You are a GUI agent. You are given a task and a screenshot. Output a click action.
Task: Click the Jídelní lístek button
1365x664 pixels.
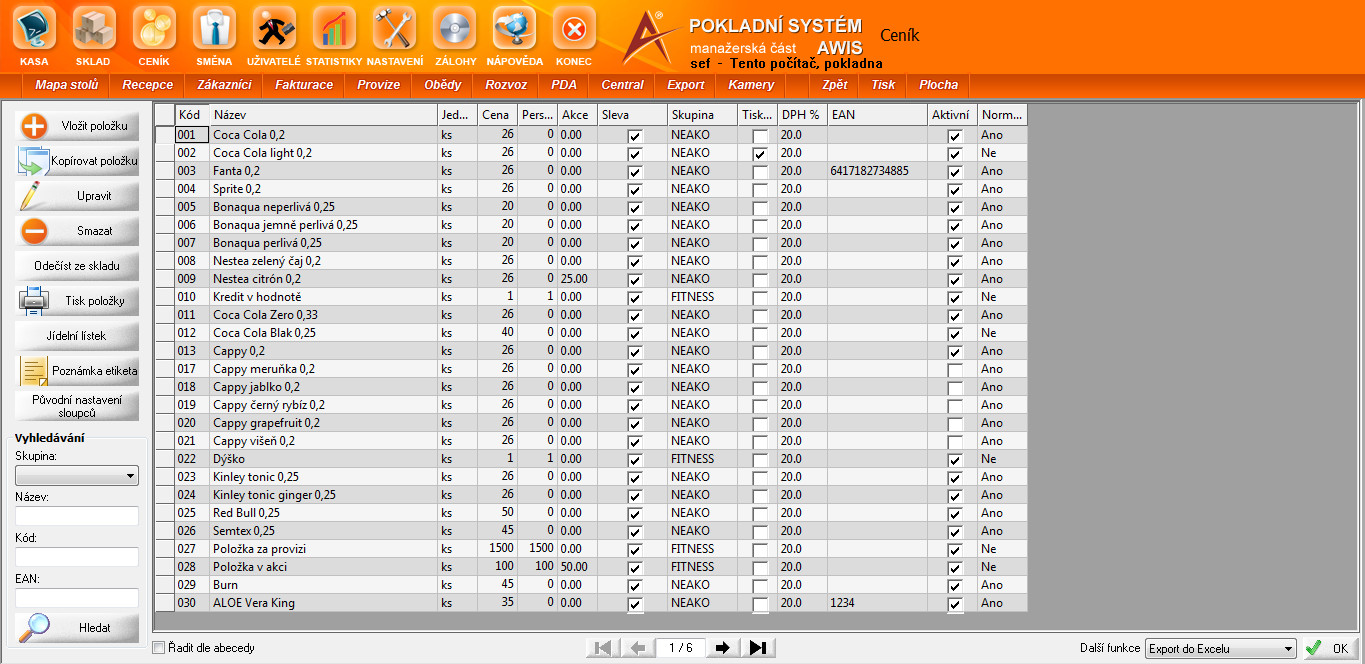pos(77,336)
